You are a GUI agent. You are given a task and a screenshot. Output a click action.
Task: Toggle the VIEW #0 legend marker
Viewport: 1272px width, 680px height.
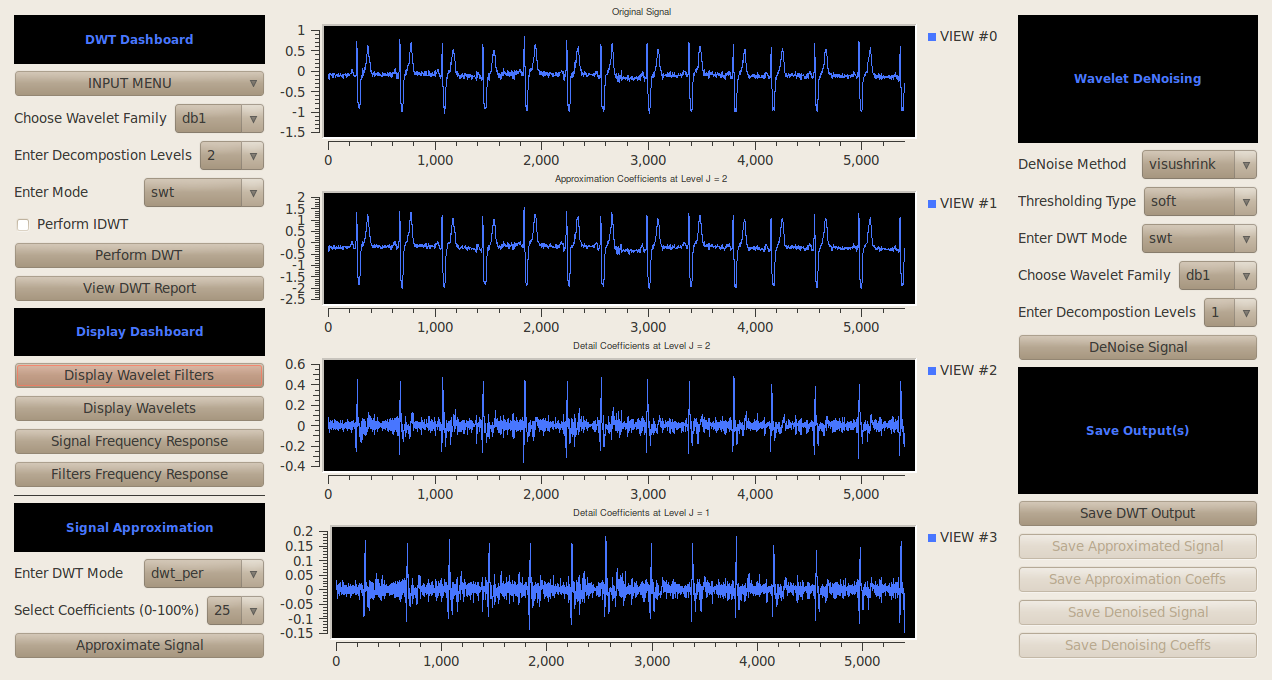[x=932, y=37]
